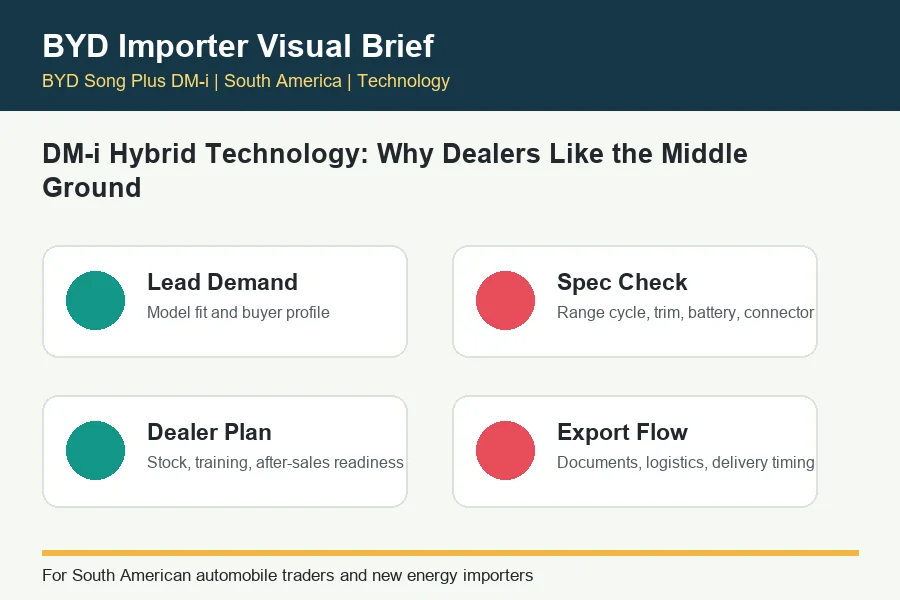Click 'Documents, logistics, delivery timing' text
Screen dimensions: 900x600
(686, 462)
